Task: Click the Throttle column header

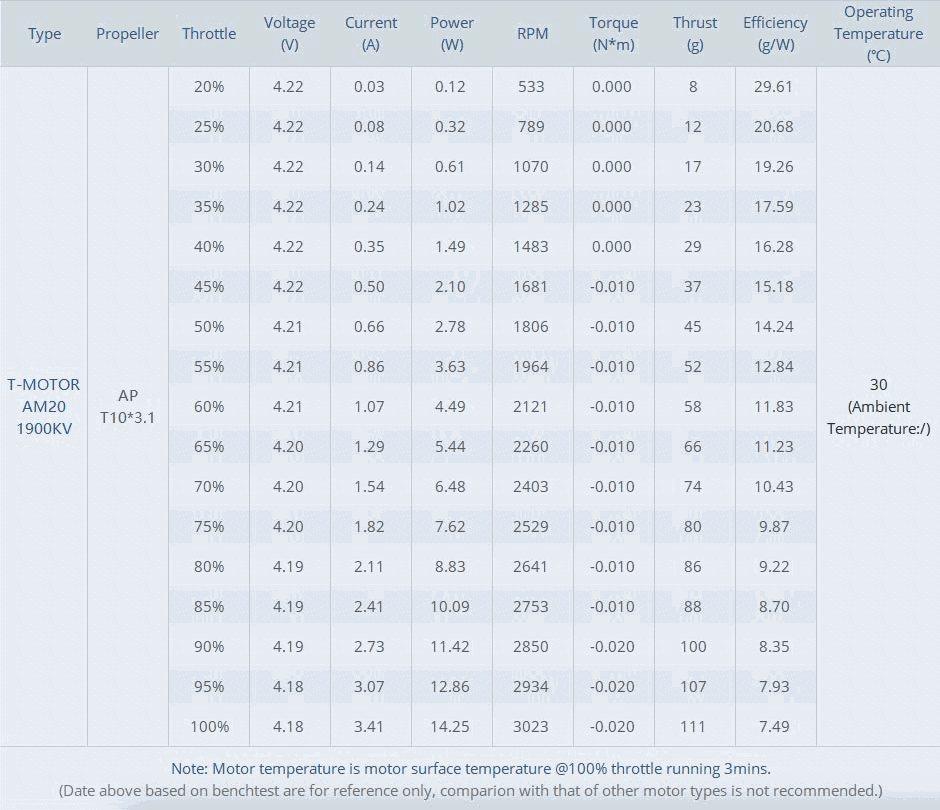Action: pos(209,34)
